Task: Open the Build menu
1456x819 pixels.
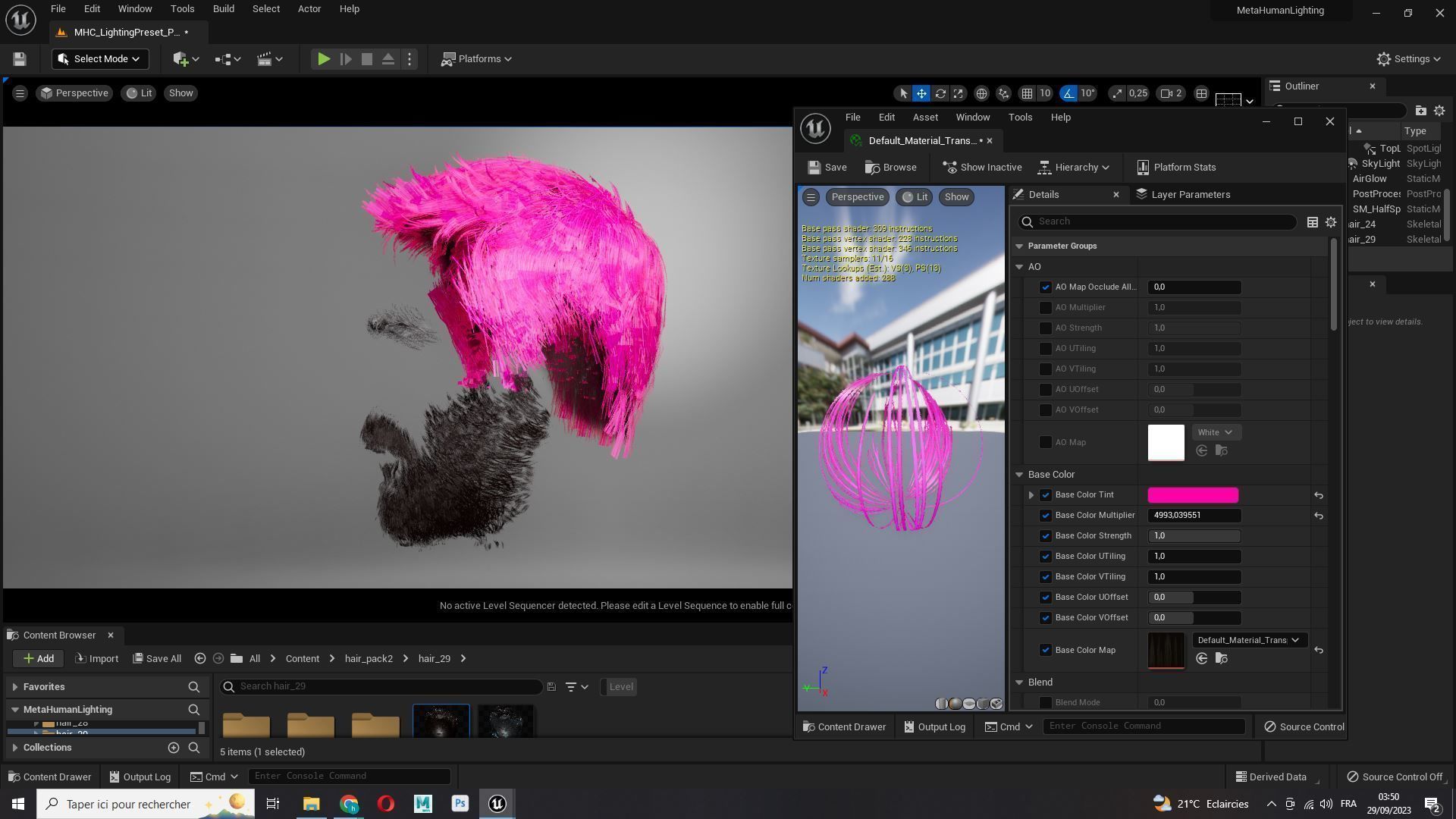Action: coord(223,9)
